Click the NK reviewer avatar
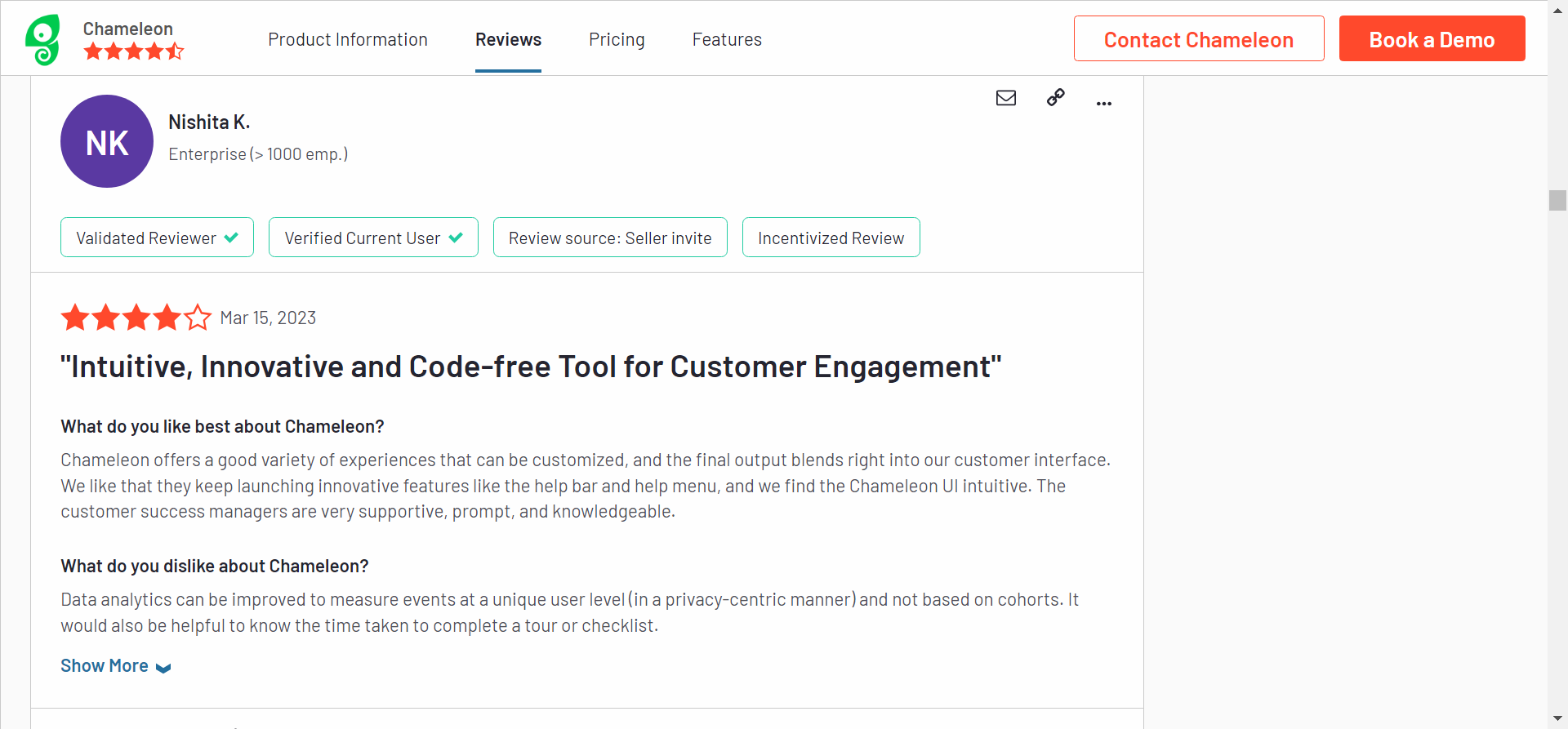This screenshot has height=729, width=1568. [107, 141]
